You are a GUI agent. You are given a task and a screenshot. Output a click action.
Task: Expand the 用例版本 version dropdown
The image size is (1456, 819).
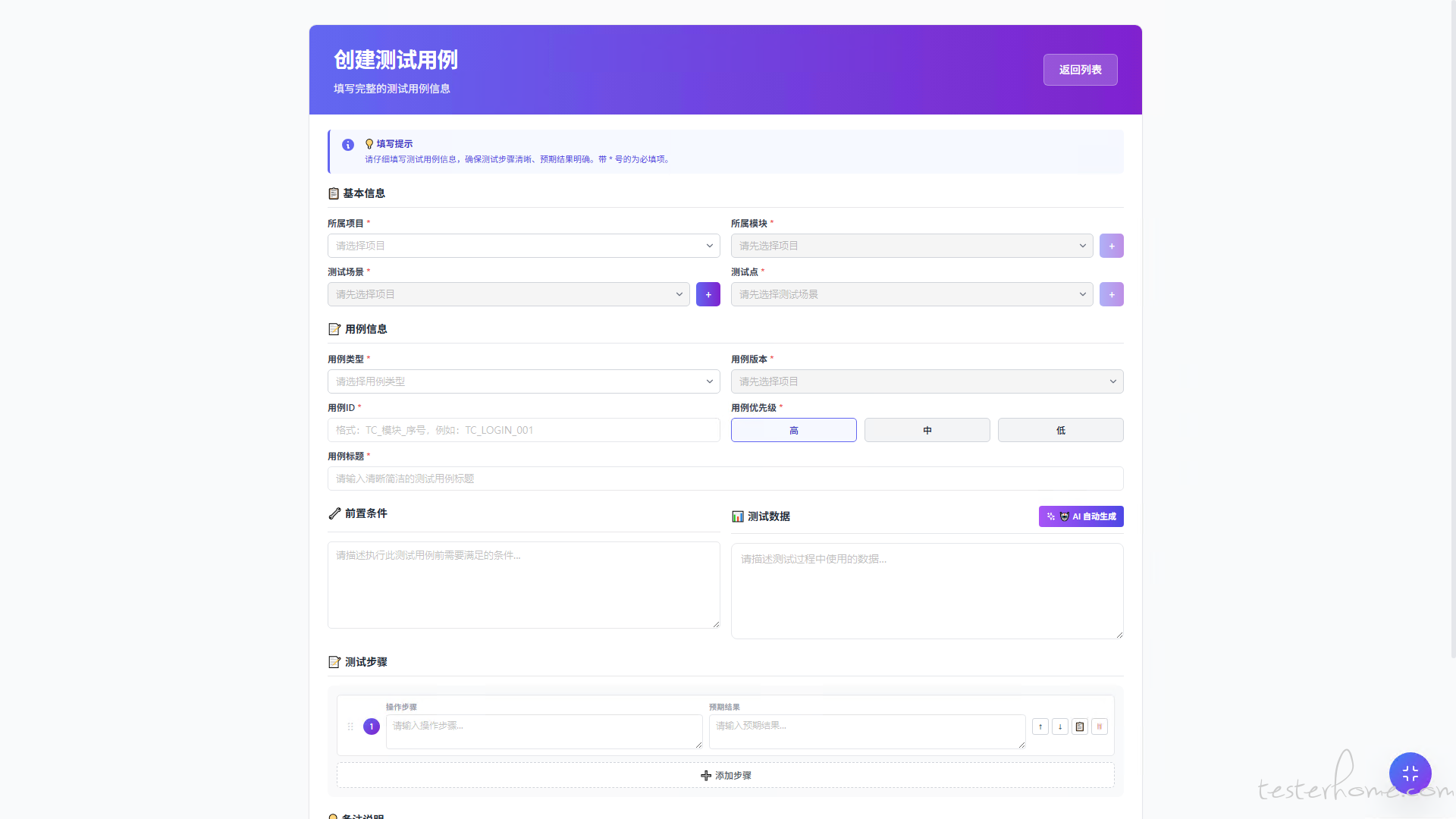pos(927,381)
